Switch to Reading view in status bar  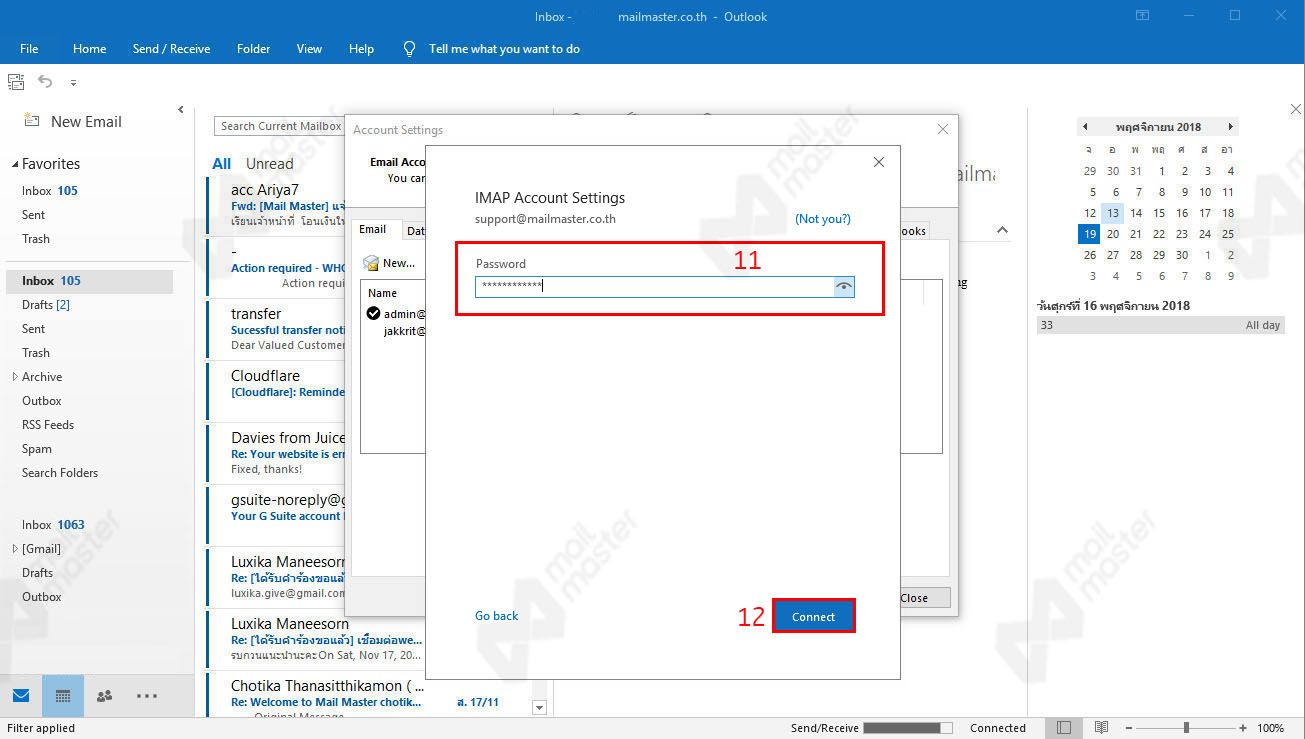1101,728
